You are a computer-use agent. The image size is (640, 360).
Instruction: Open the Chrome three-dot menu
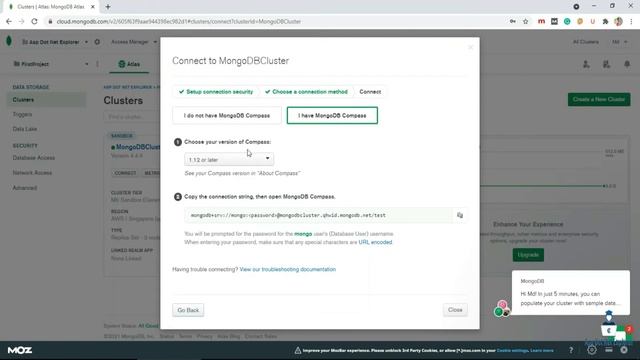631,21
